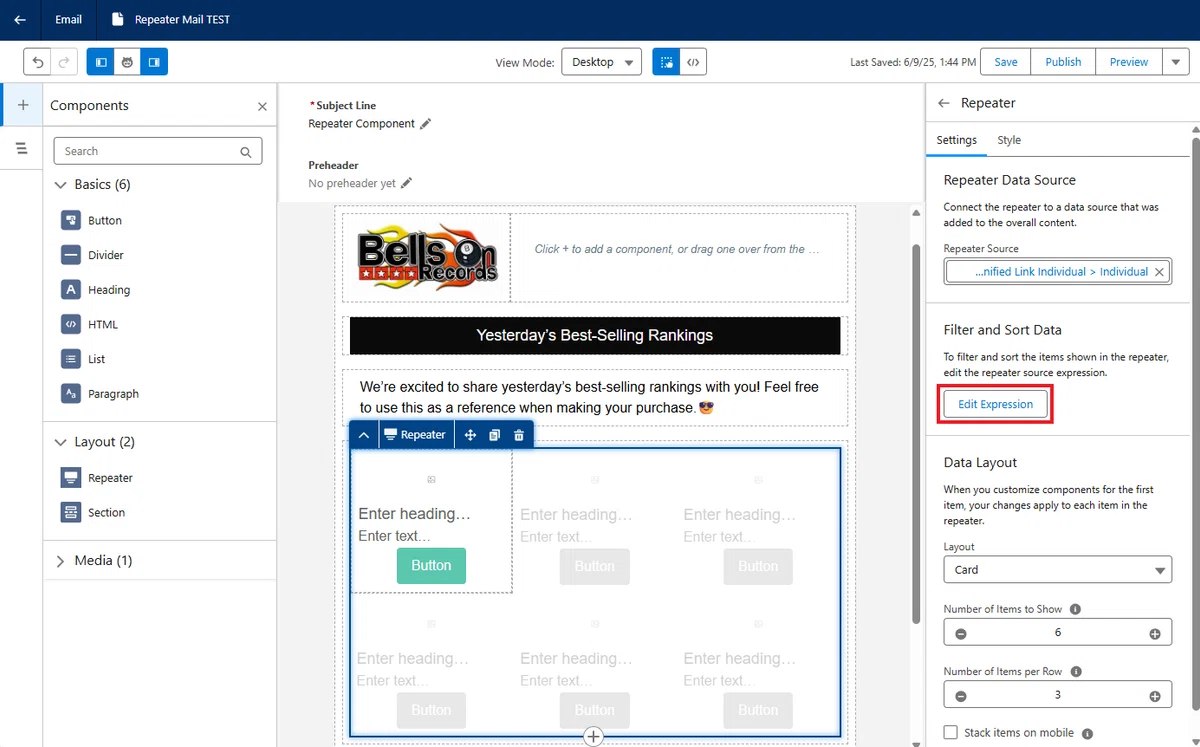The height and width of the screenshot is (747, 1200).
Task: Switch to code view mode
Action: [x=693, y=62]
